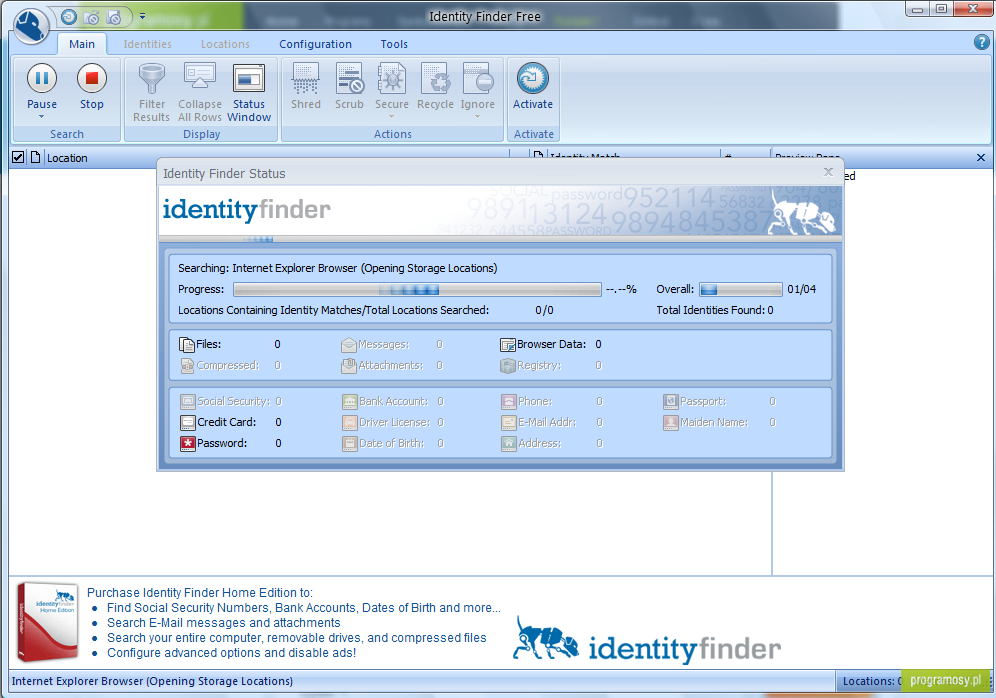Click the Shred action icon
The height and width of the screenshot is (698, 996).
[306, 79]
